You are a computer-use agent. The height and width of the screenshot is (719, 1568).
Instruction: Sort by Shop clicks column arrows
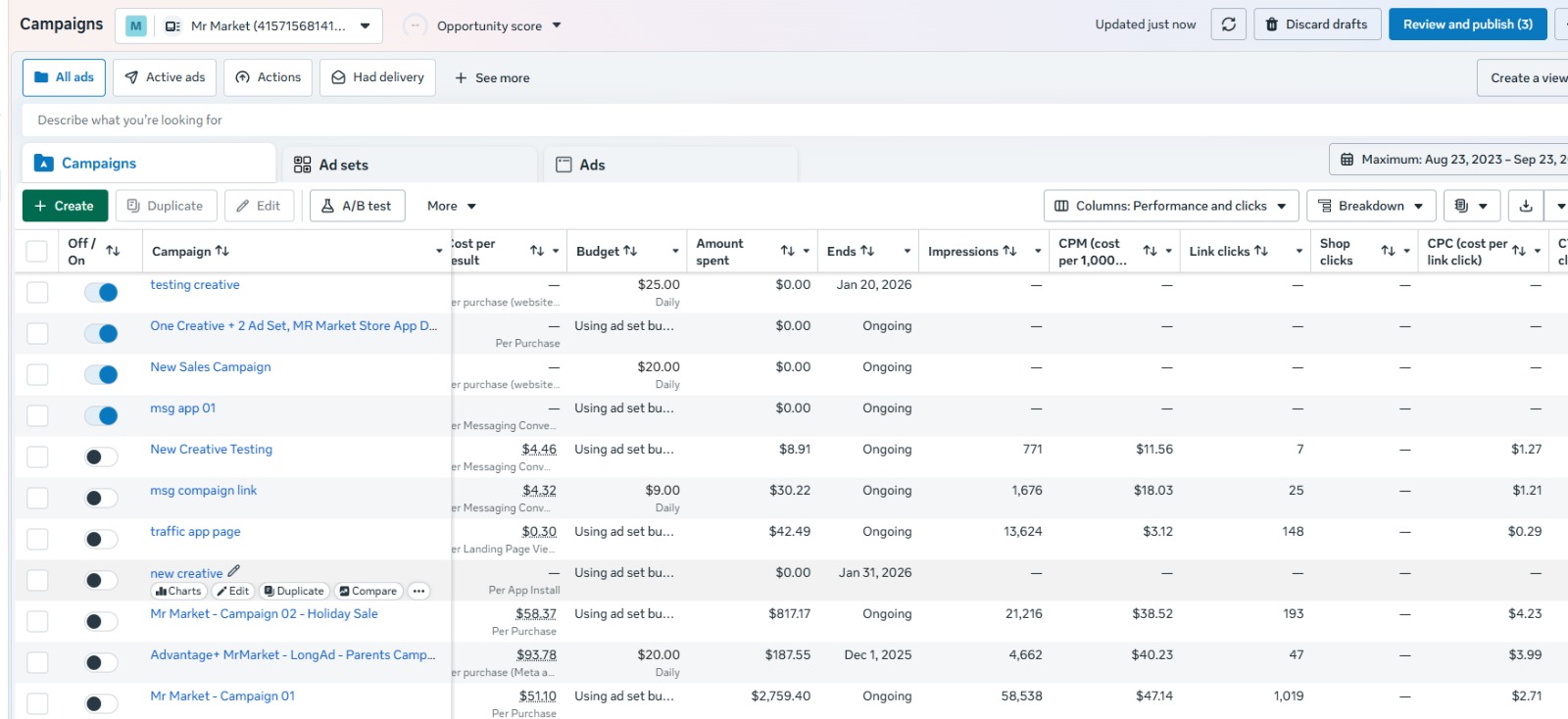point(1388,251)
